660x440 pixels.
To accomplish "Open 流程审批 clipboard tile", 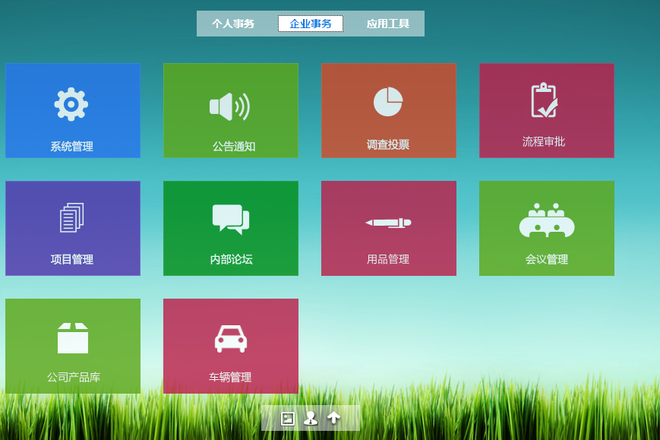I will tap(545, 101).
